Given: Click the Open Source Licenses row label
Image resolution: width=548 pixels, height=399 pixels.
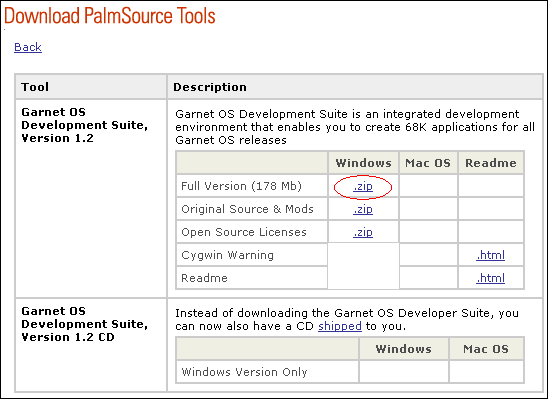Looking at the screenshot, I should click(x=244, y=232).
